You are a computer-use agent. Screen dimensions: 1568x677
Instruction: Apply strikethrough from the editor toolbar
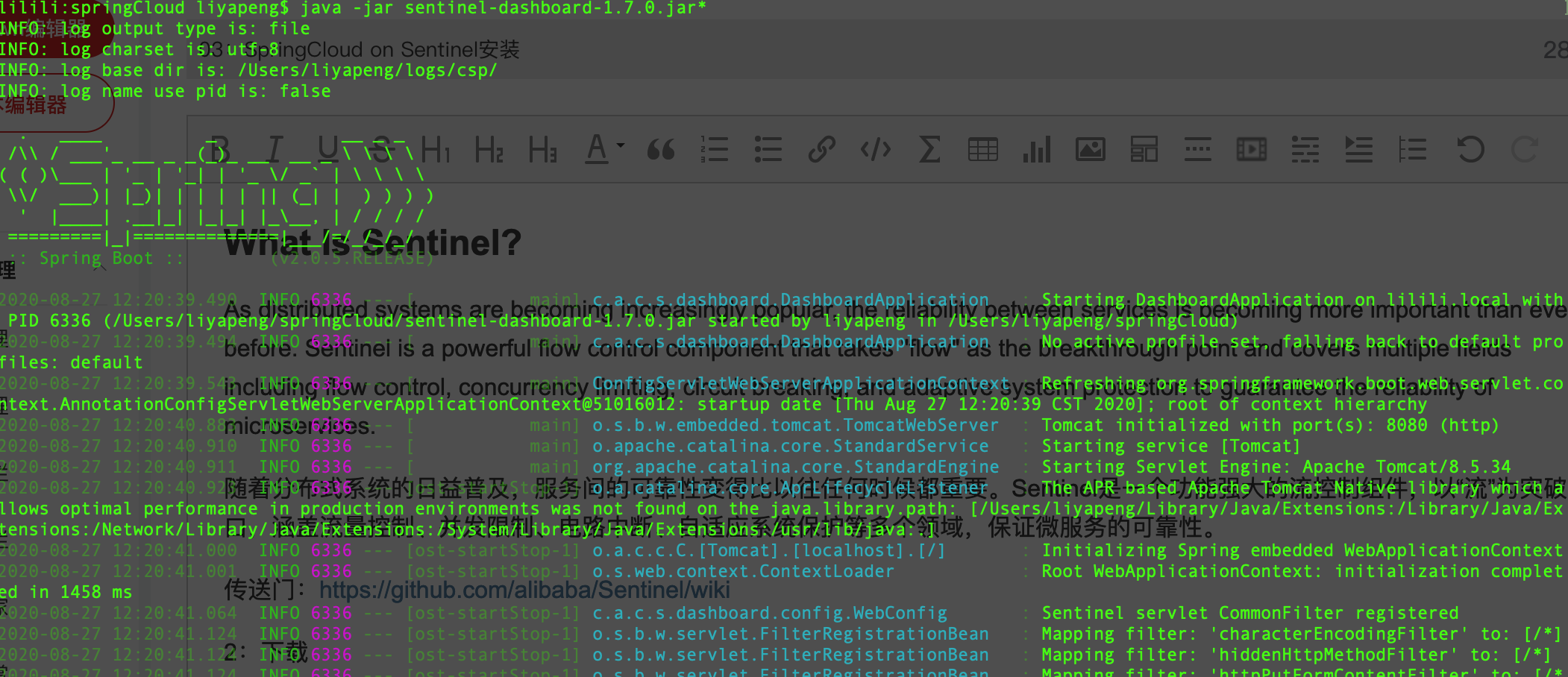coord(382,149)
